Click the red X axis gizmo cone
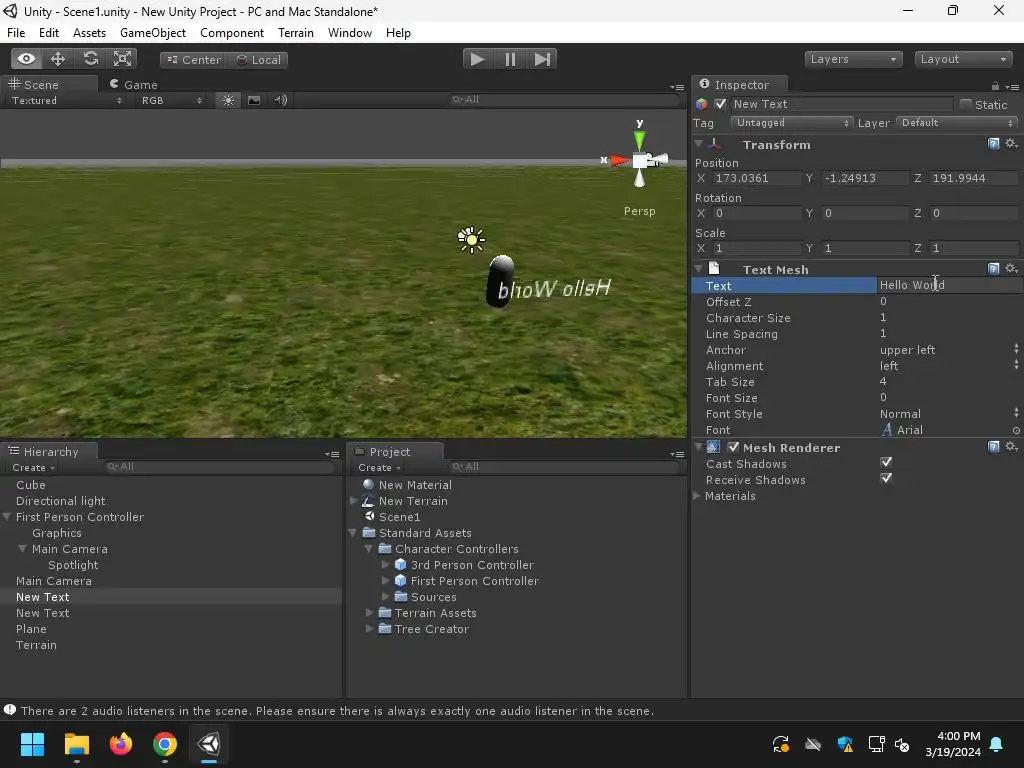Viewport: 1024px width, 768px height. tap(619, 160)
